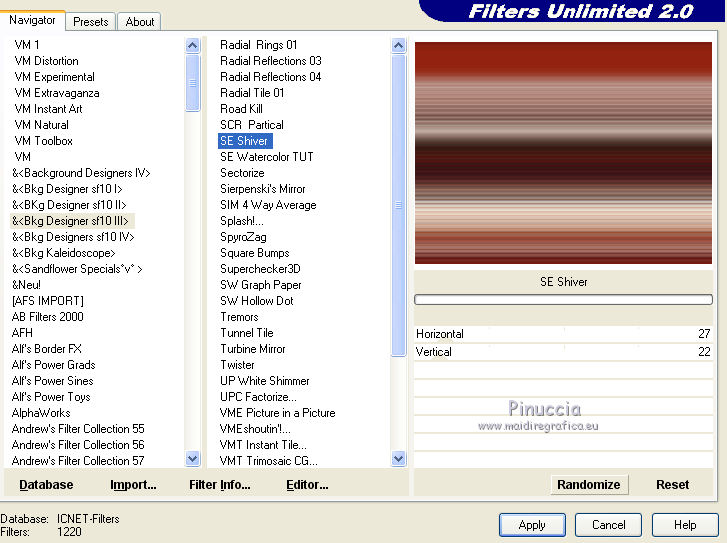
Task: Choose the Radial Reflections 03 filter
Action: (271, 61)
